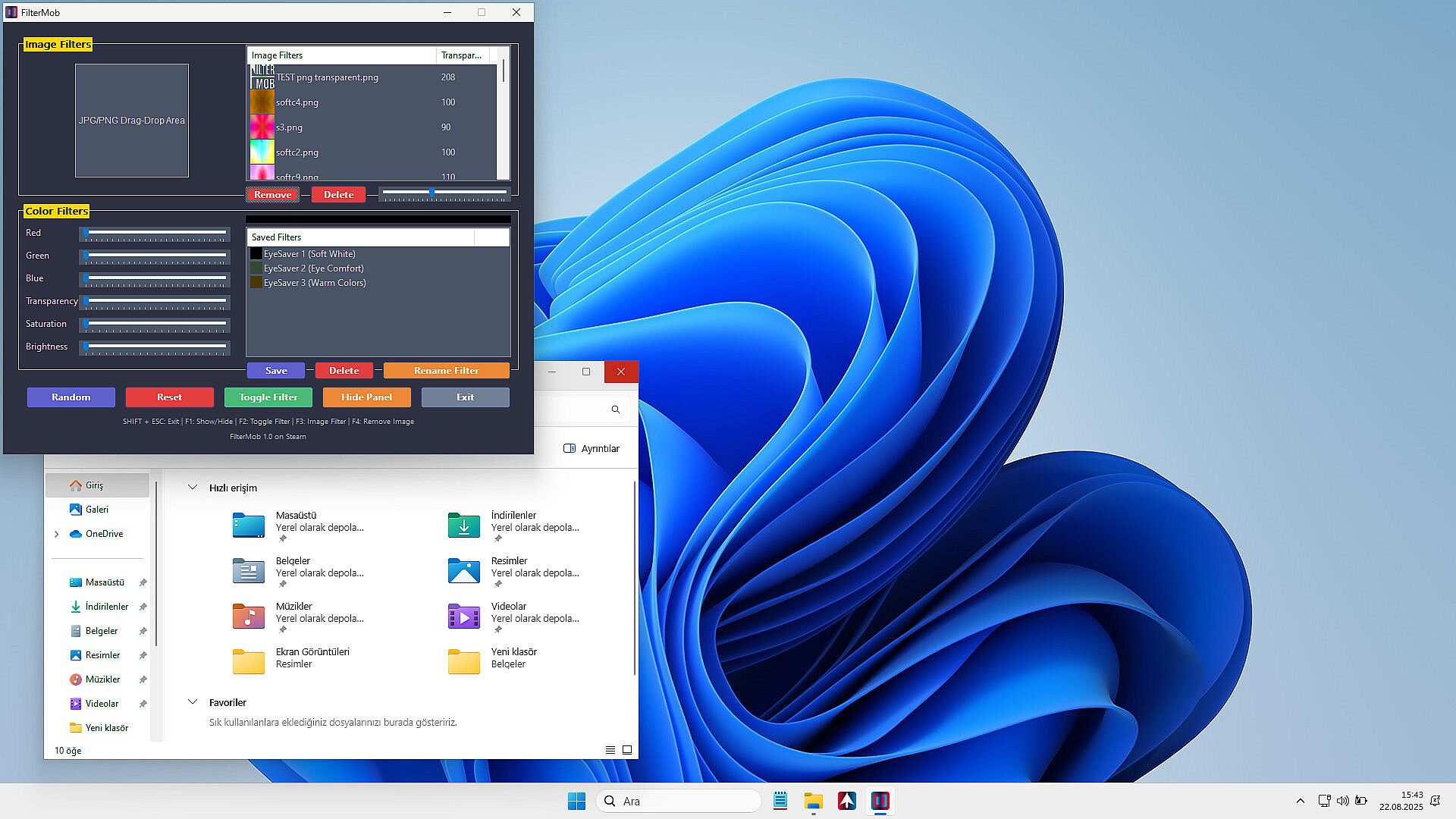Select Galeri in the navigation pane
Image resolution: width=1456 pixels, height=819 pixels.
pos(96,510)
